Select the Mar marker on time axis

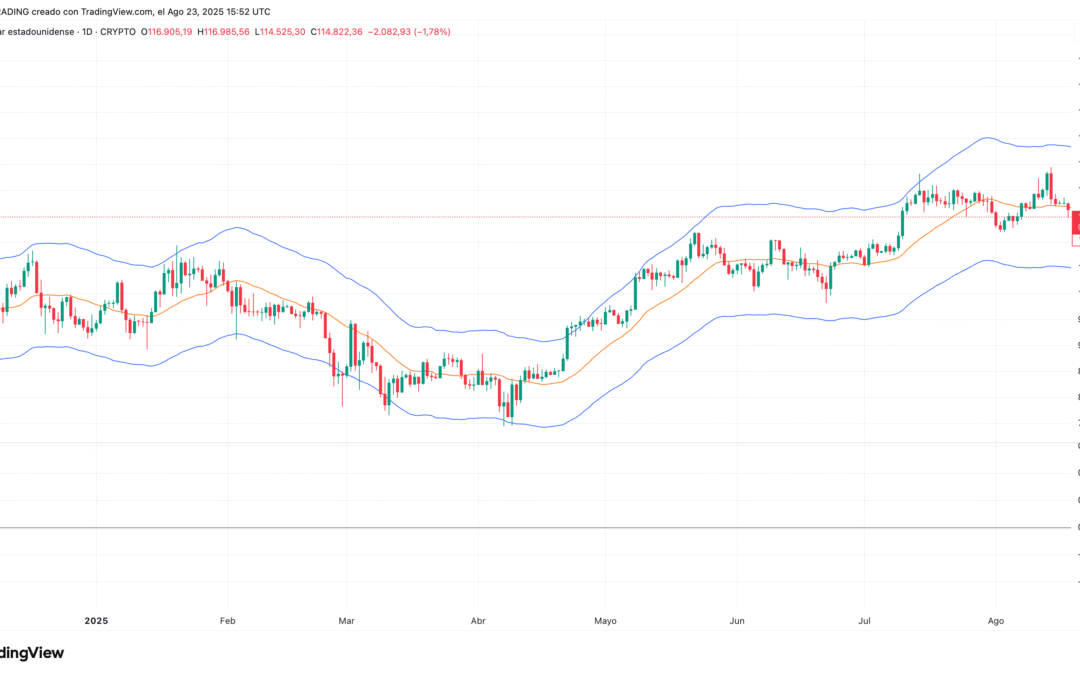(346, 621)
